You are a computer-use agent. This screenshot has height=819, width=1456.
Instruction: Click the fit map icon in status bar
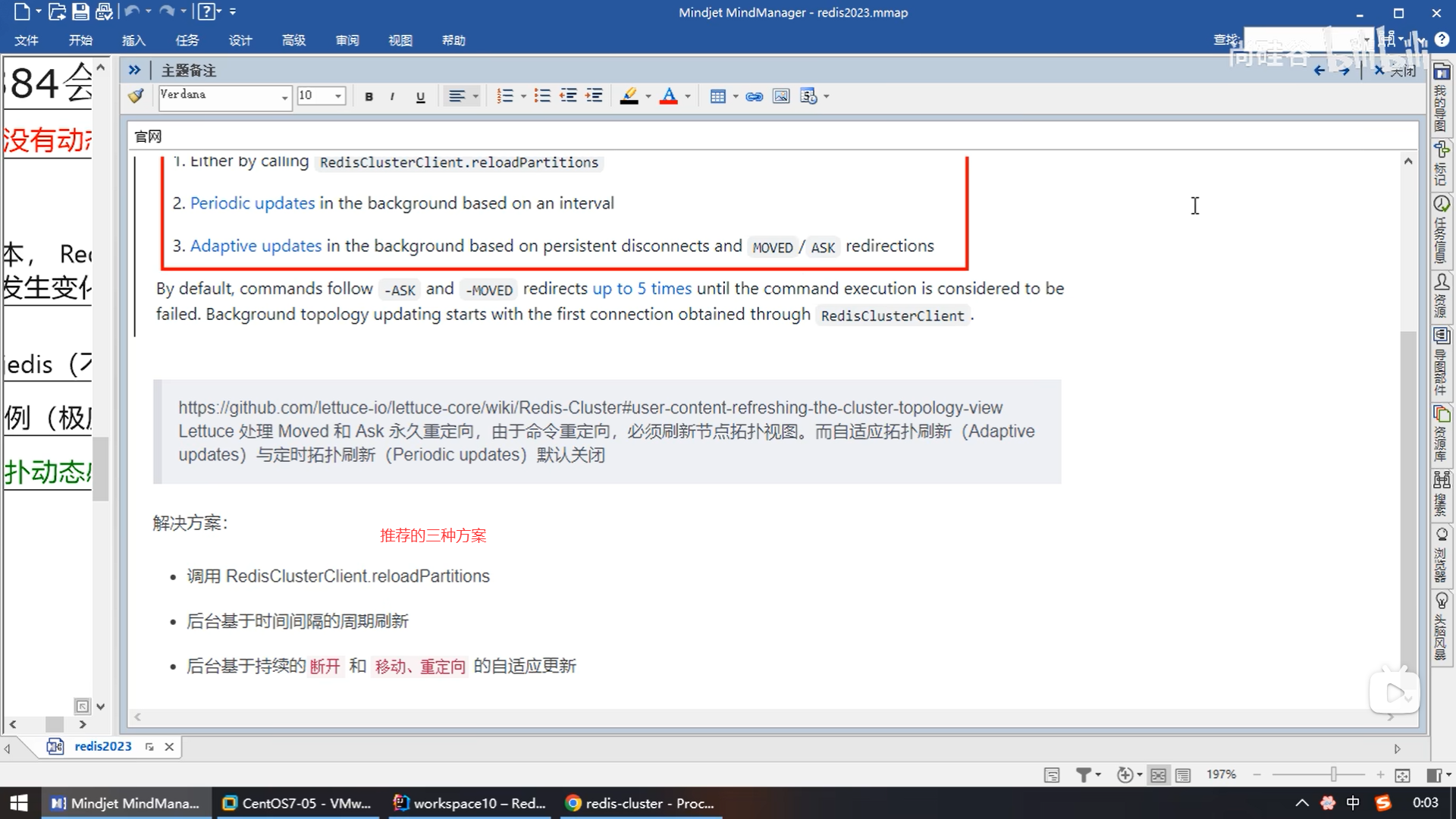point(1402,775)
